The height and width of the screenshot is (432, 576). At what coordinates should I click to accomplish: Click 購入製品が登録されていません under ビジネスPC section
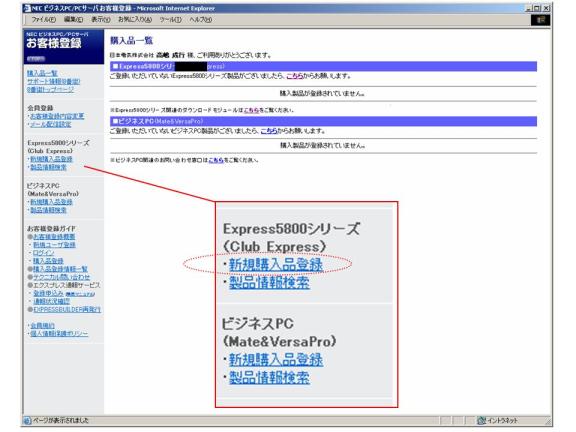pos(322,145)
